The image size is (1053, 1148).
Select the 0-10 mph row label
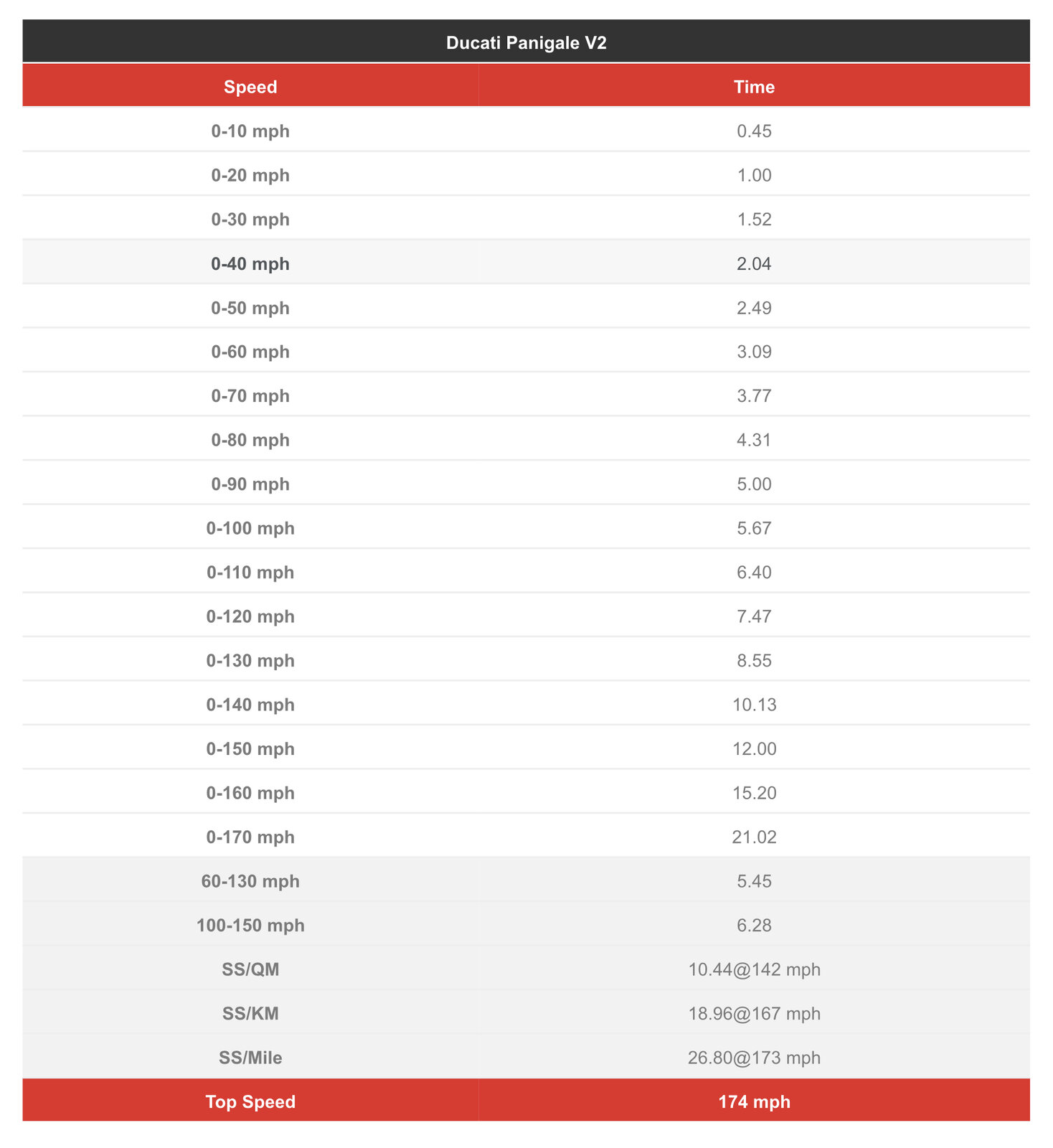tap(250, 131)
